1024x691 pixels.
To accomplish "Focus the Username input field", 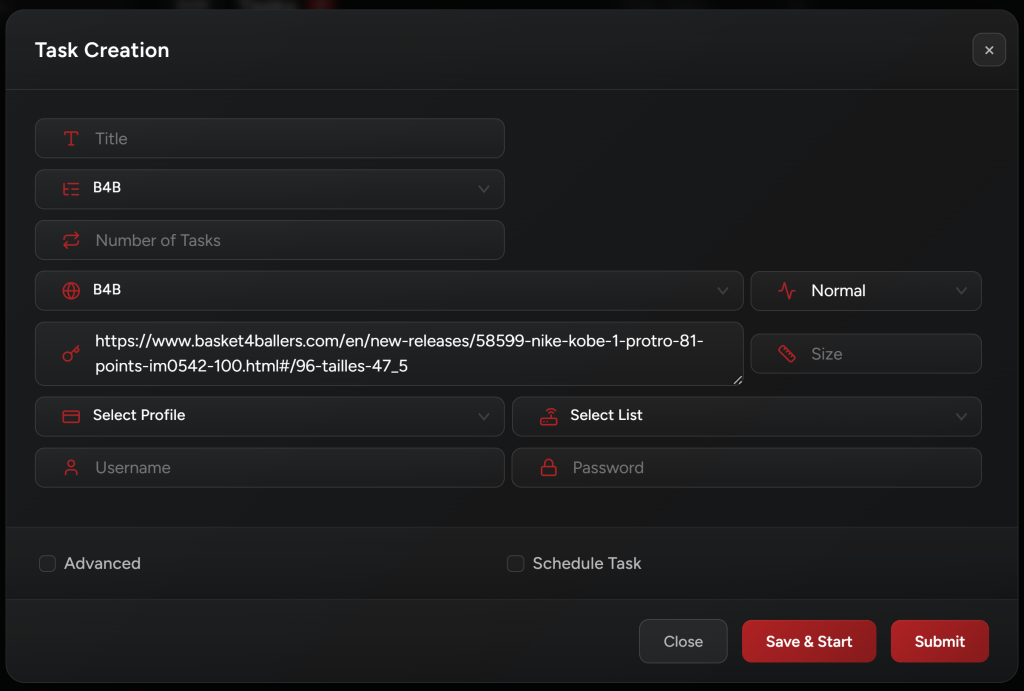I will [290, 467].
